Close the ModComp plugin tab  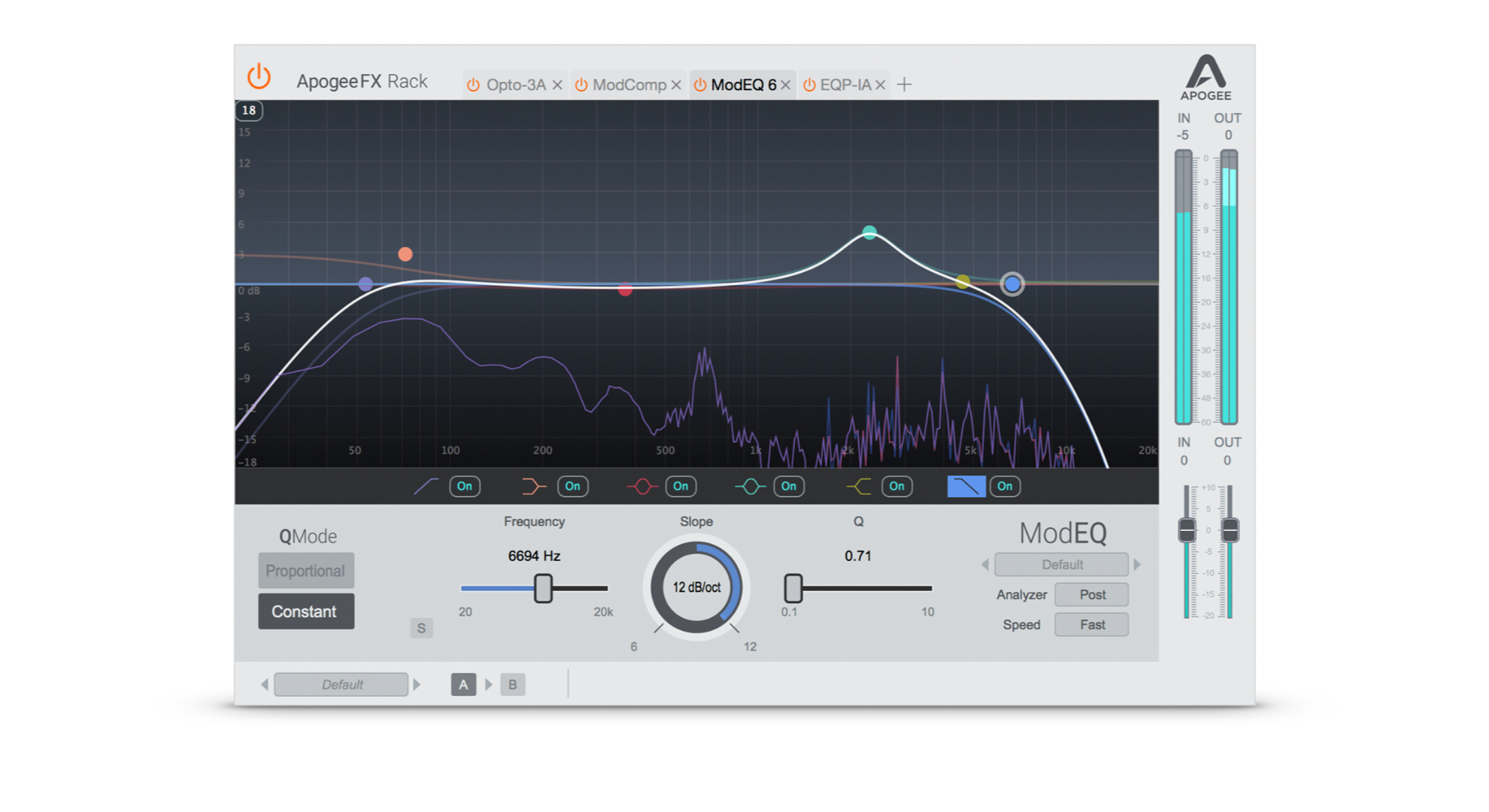pos(676,85)
